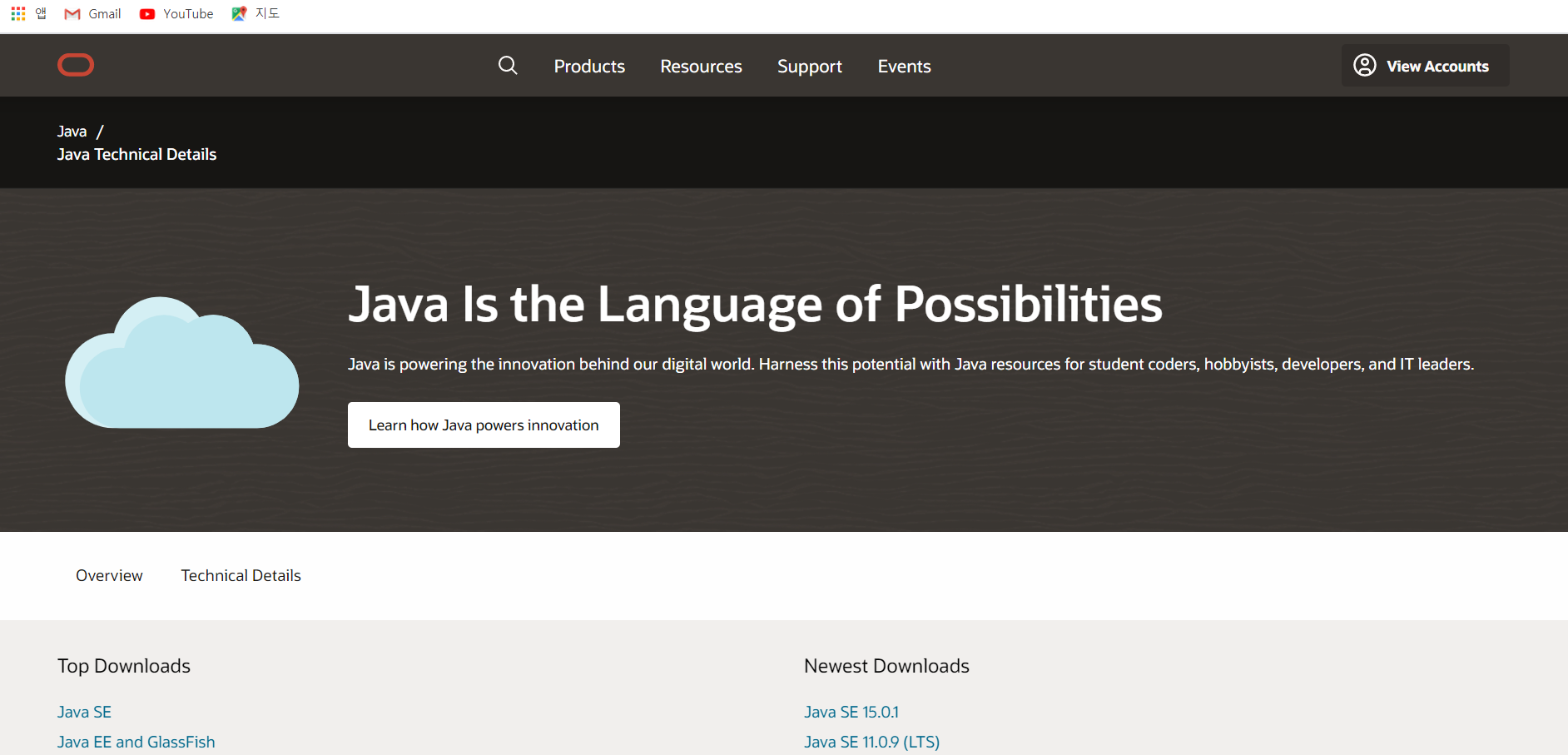The width and height of the screenshot is (1568, 755).
Task: Switch to the Technical Details tab
Action: click(241, 575)
